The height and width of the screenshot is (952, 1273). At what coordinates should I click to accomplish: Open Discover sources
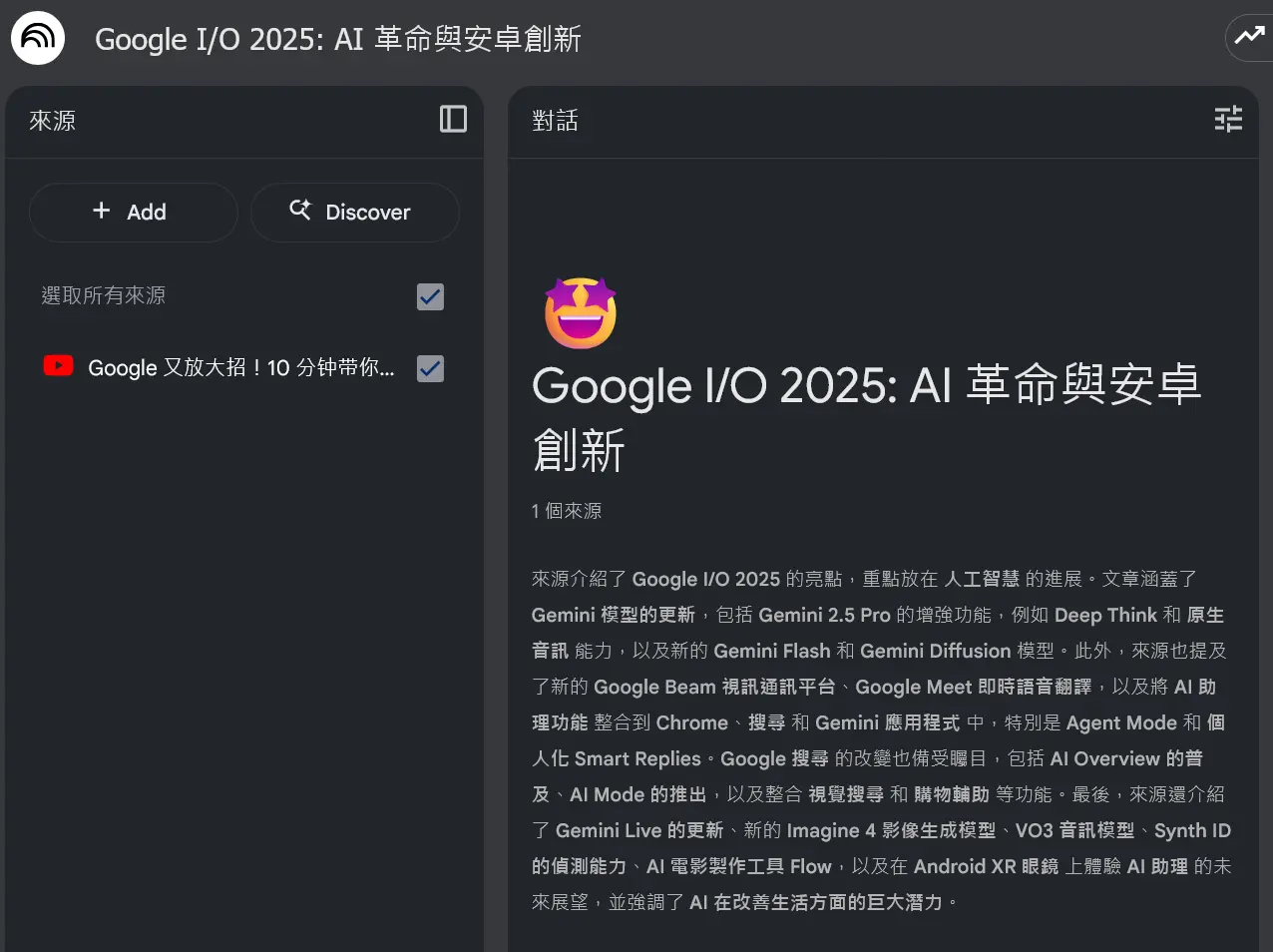click(355, 212)
